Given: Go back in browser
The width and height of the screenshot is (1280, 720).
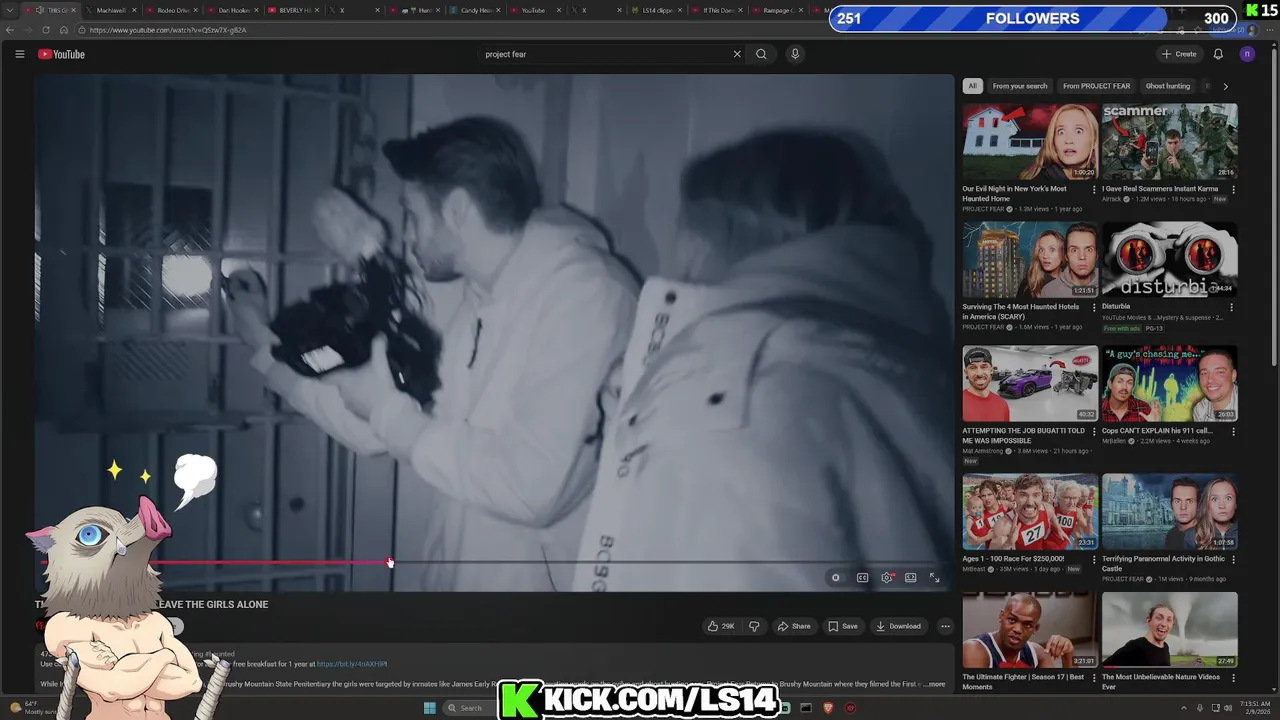Looking at the screenshot, I should [10, 30].
